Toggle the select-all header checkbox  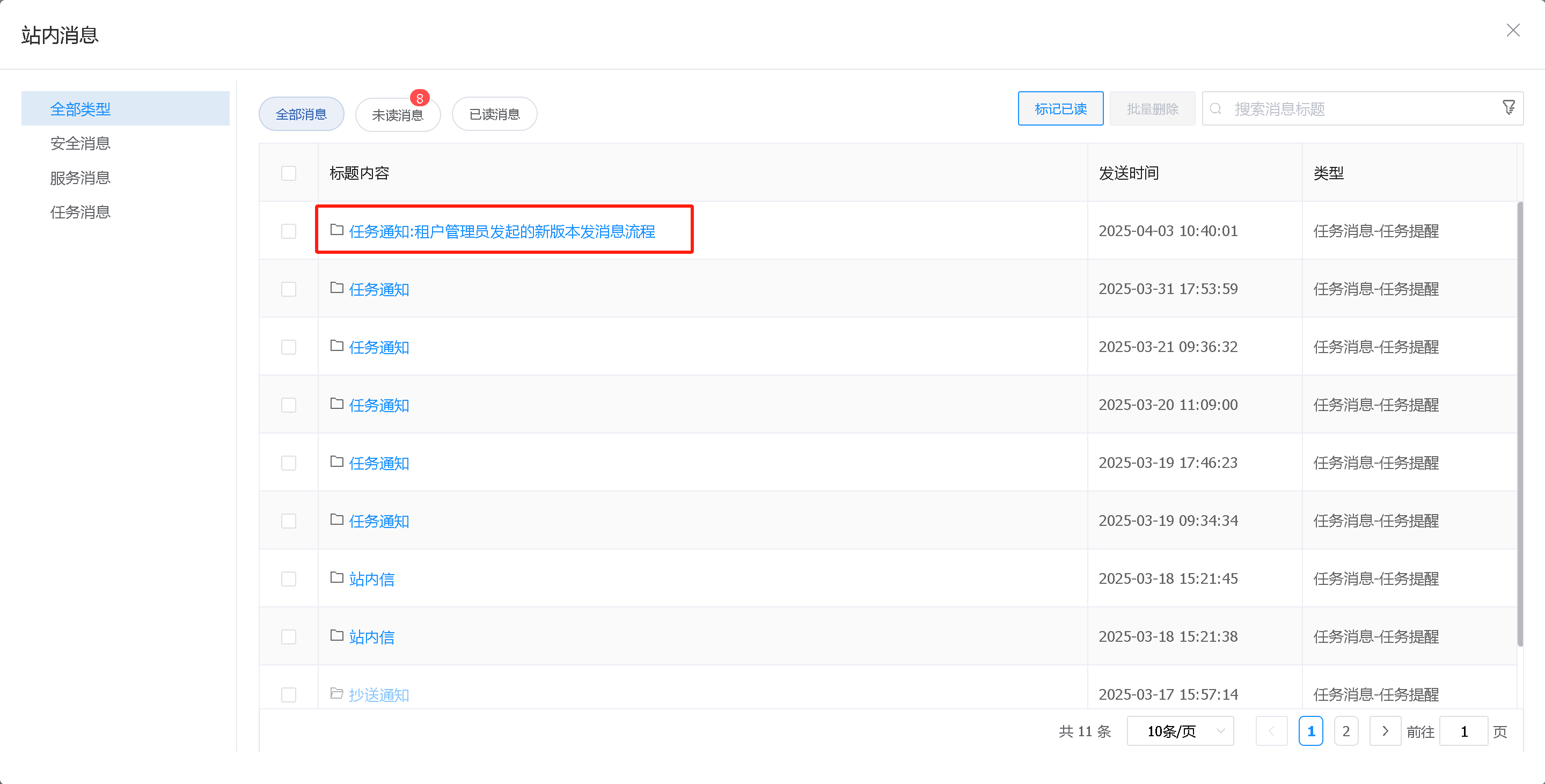point(289,173)
